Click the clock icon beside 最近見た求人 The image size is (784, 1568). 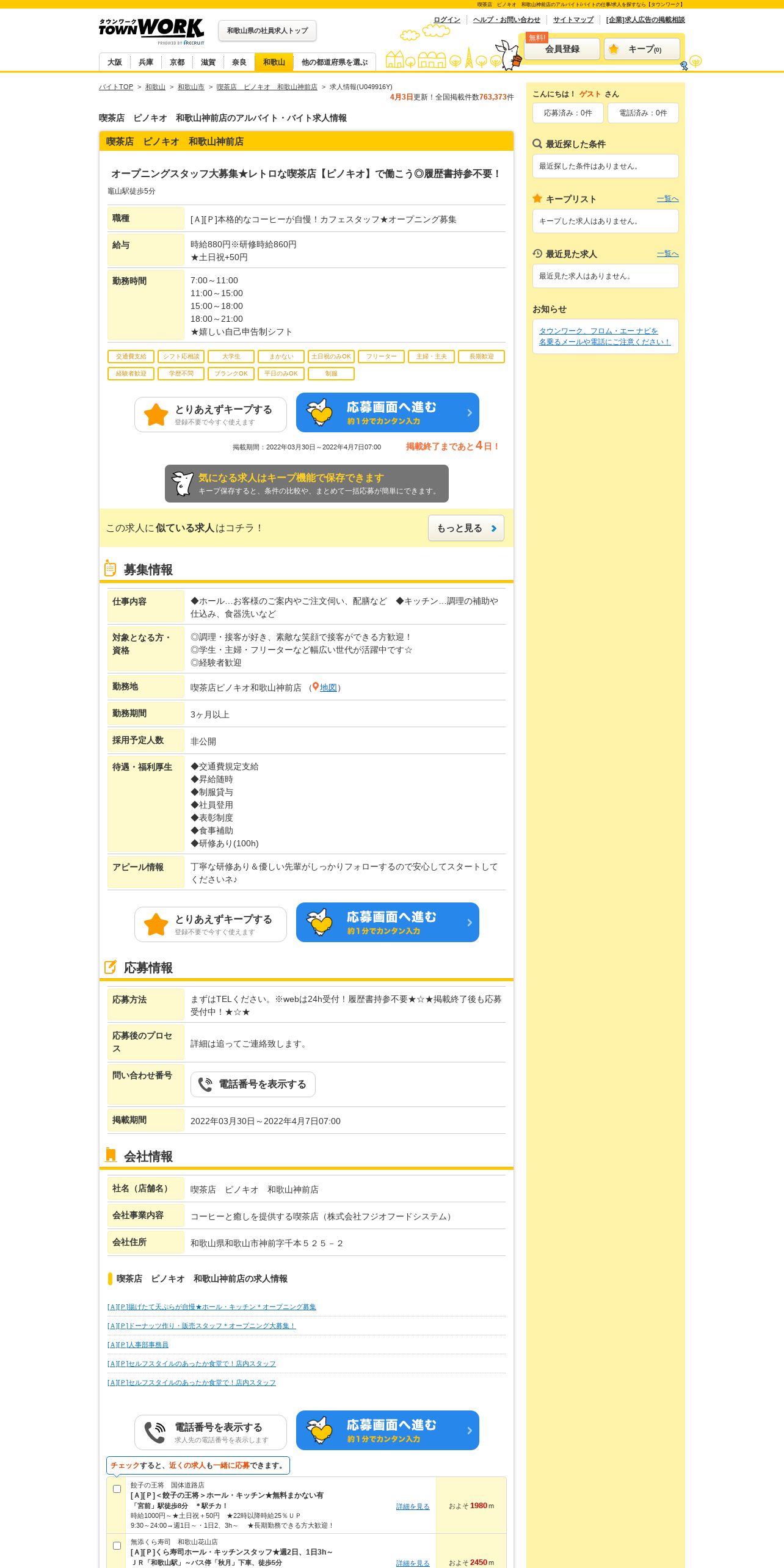tap(537, 253)
